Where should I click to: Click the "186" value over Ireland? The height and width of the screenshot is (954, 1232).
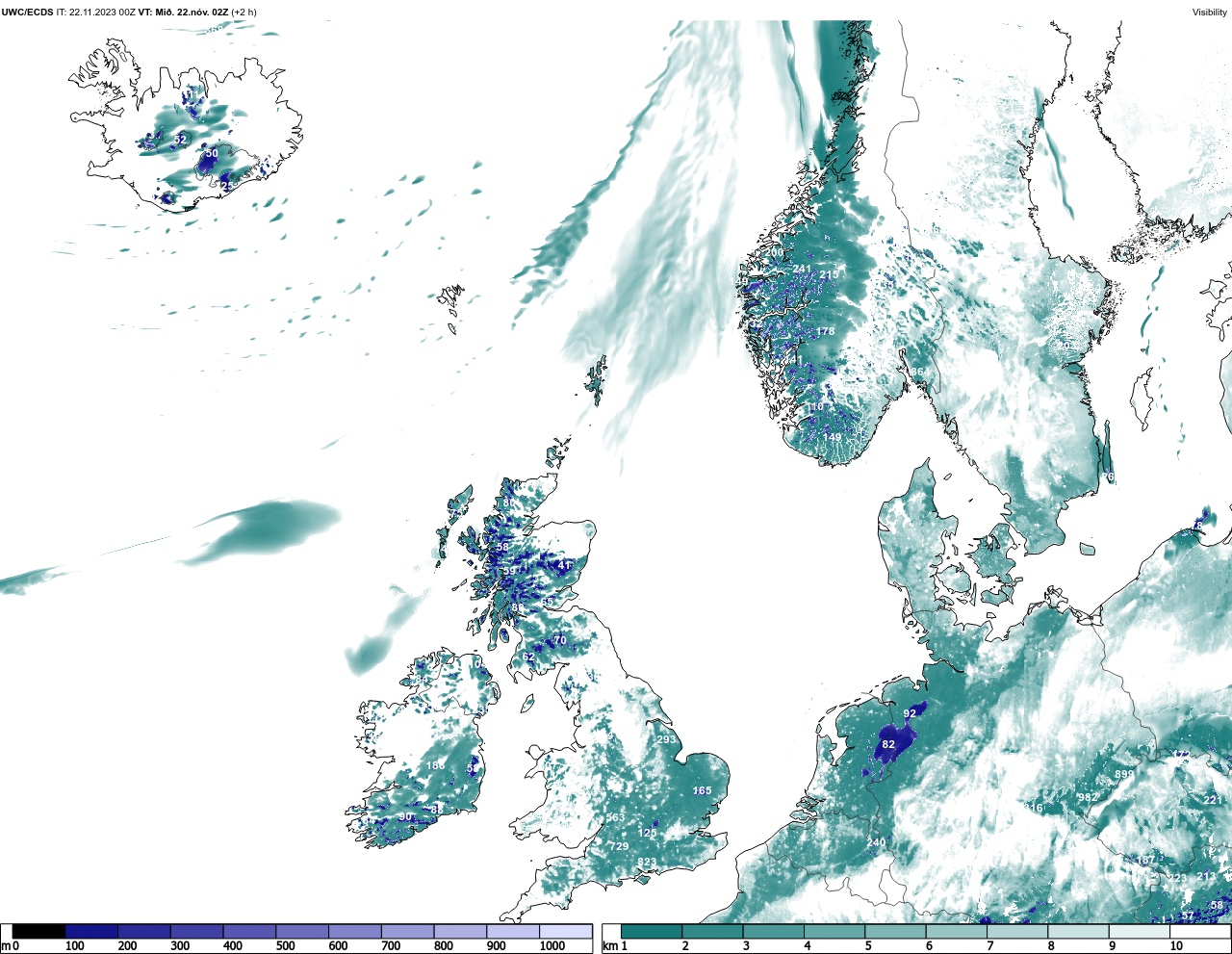point(436,765)
